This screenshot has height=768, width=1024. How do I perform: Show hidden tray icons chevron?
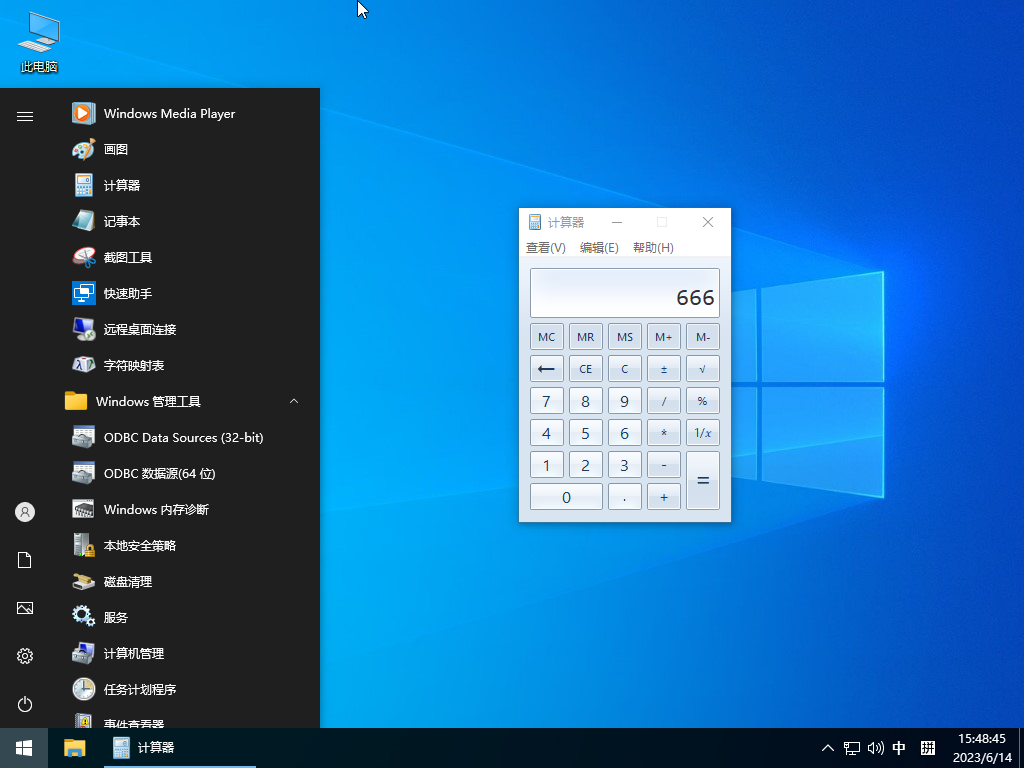[827, 748]
